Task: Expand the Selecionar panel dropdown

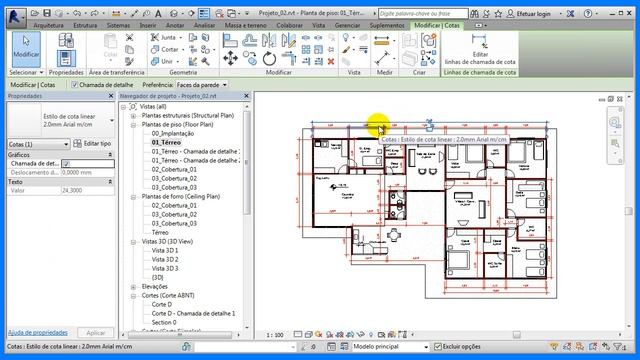Action: (x=27, y=72)
